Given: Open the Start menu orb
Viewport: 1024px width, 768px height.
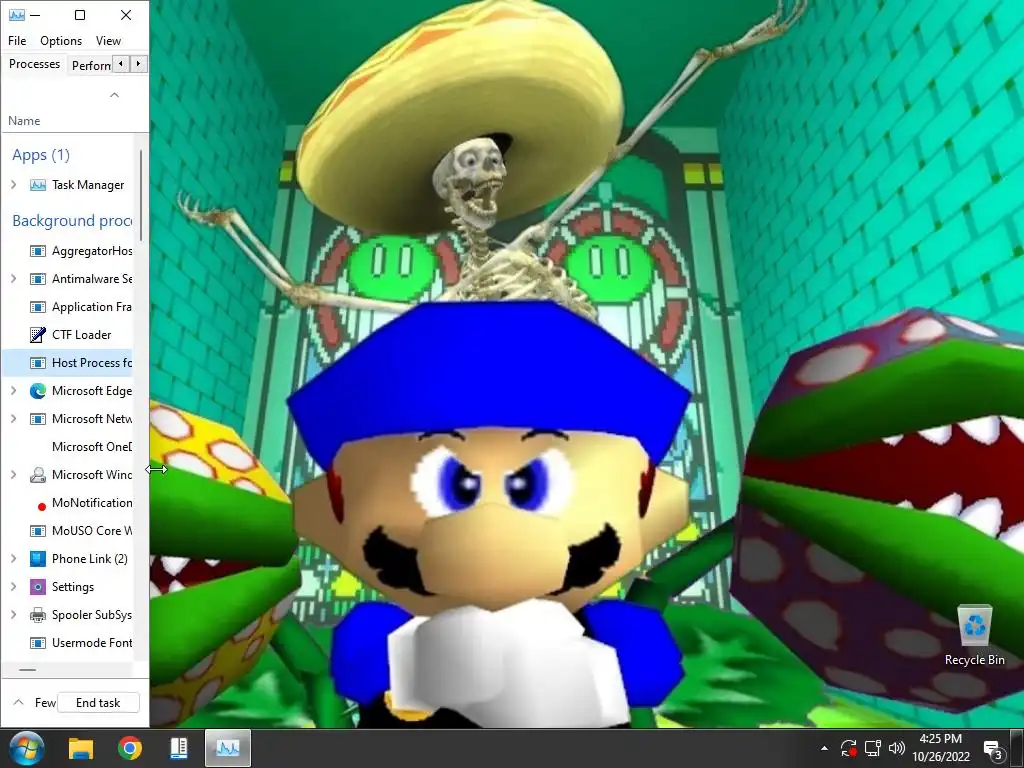Looking at the screenshot, I should coord(27,748).
